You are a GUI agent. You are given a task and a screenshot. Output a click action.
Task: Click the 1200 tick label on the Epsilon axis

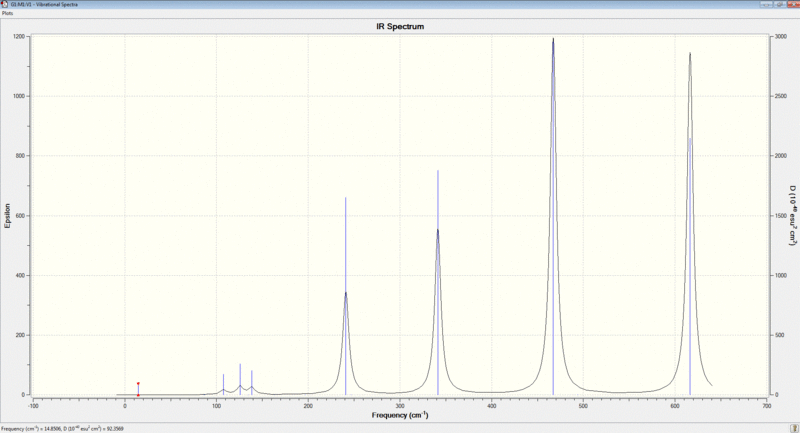(x=19, y=37)
